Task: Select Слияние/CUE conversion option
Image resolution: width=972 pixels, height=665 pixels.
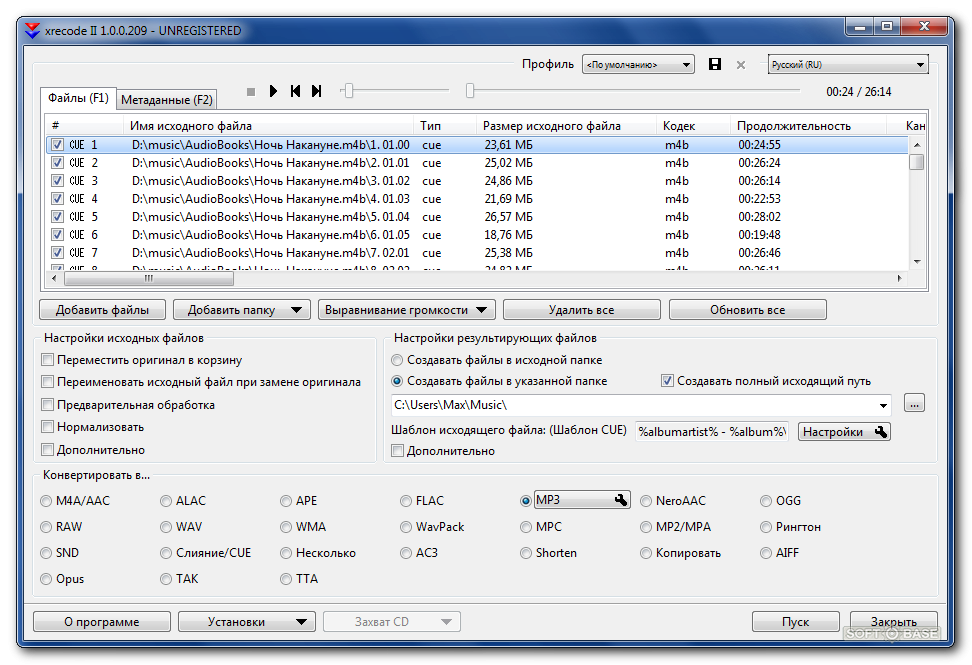Action: click(166, 553)
